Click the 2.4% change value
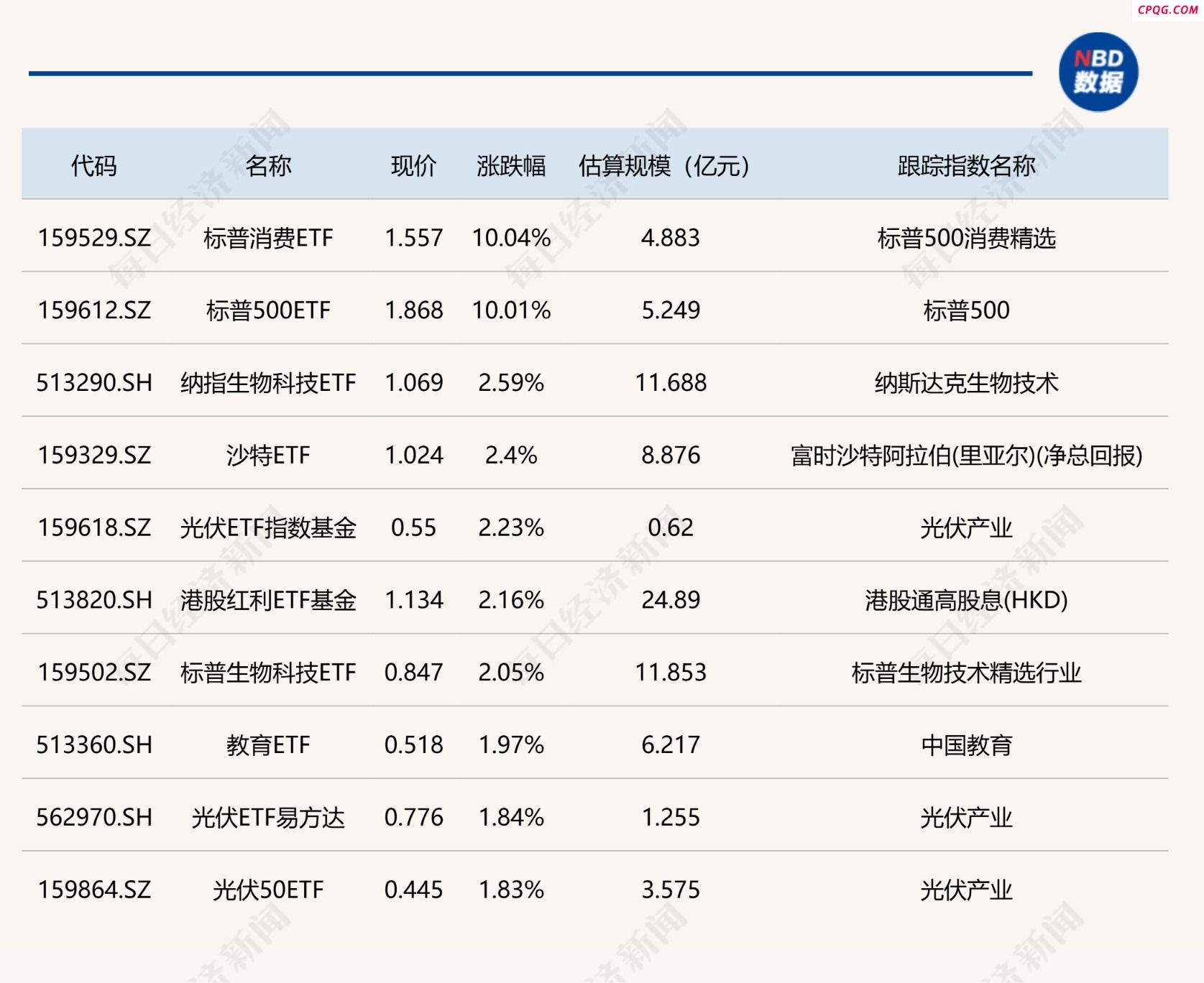1204x983 pixels. coord(511,456)
